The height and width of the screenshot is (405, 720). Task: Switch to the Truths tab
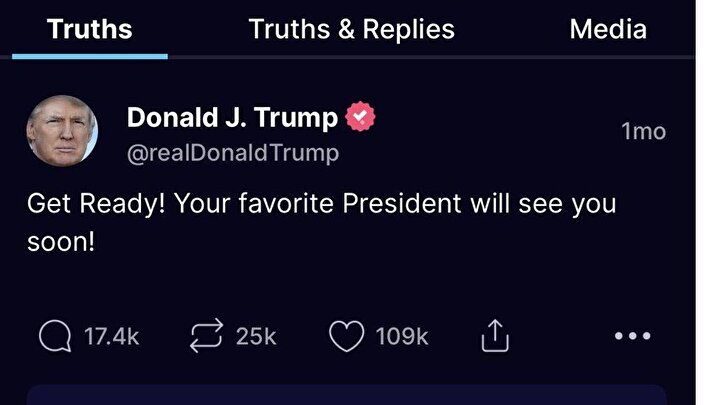point(90,29)
